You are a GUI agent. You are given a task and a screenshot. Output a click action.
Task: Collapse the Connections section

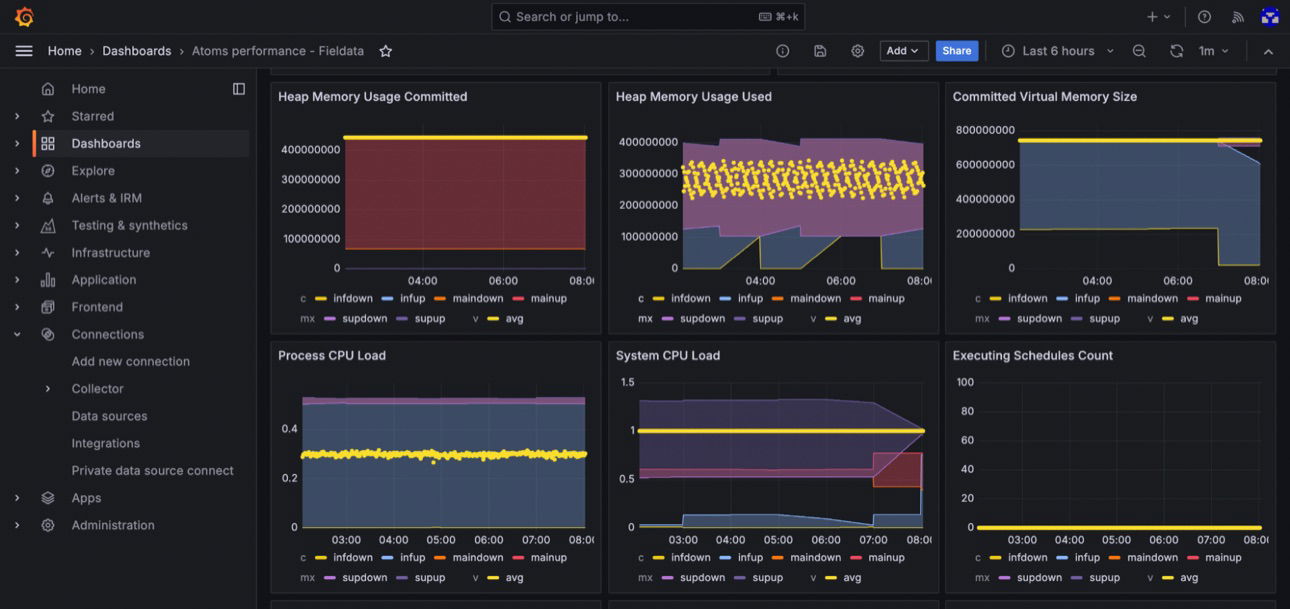click(x=17, y=335)
